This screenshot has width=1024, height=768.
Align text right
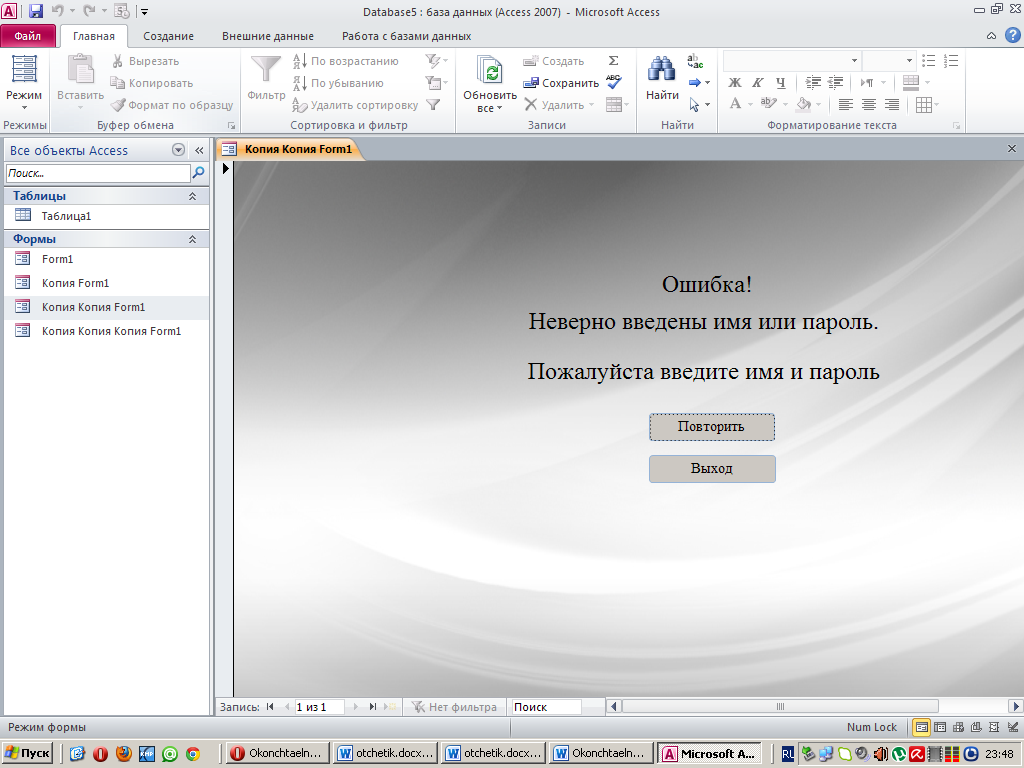pyautogui.click(x=891, y=104)
